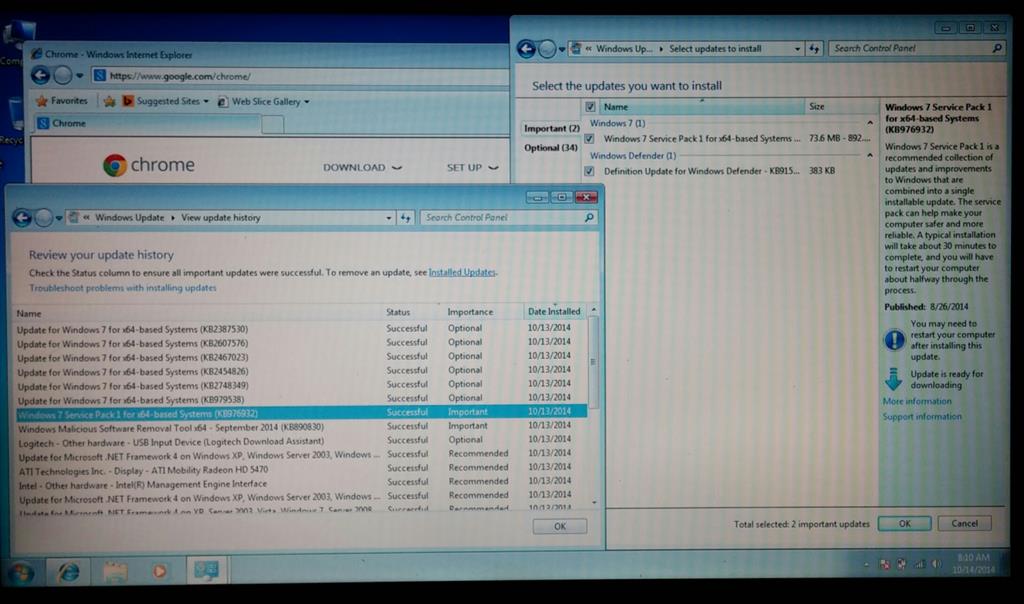Toggle the select-all checkbox in Name header
Screen dimensions: 1024x604
coord(590,107)
